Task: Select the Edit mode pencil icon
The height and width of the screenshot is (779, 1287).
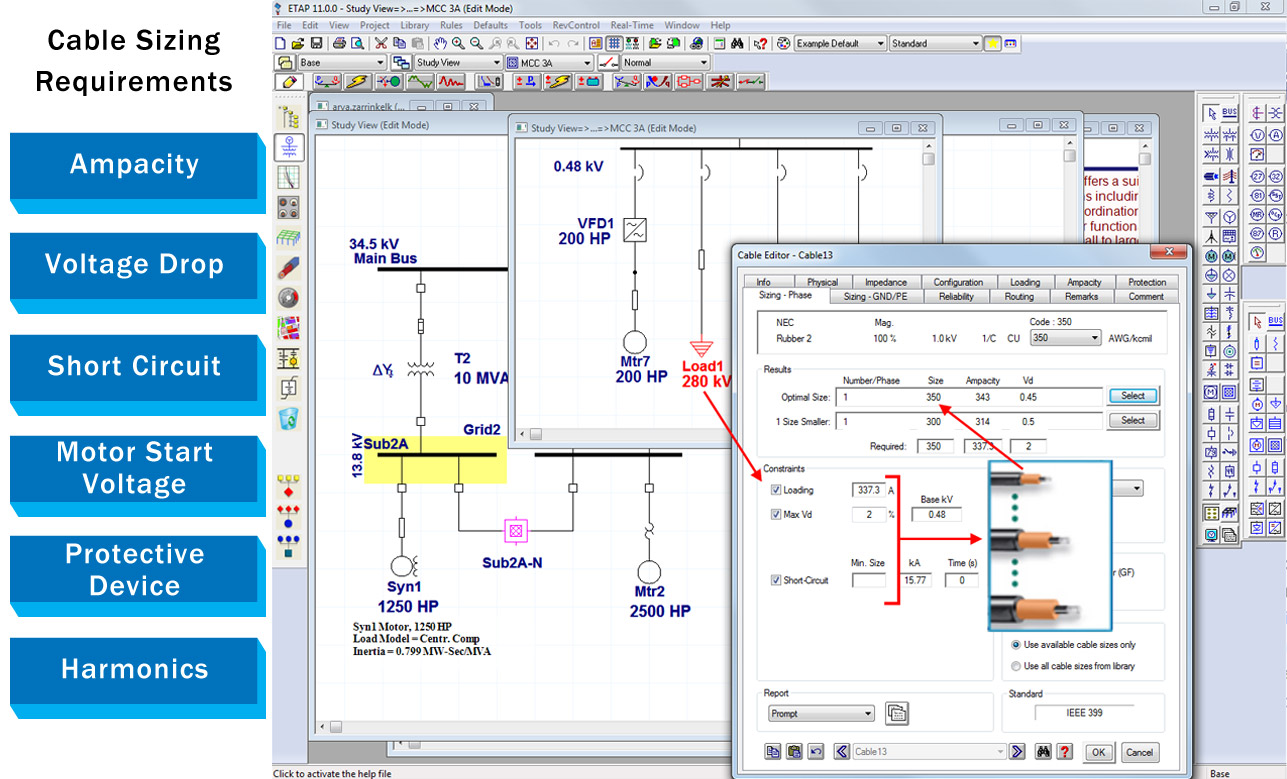Action: [288, 81]
